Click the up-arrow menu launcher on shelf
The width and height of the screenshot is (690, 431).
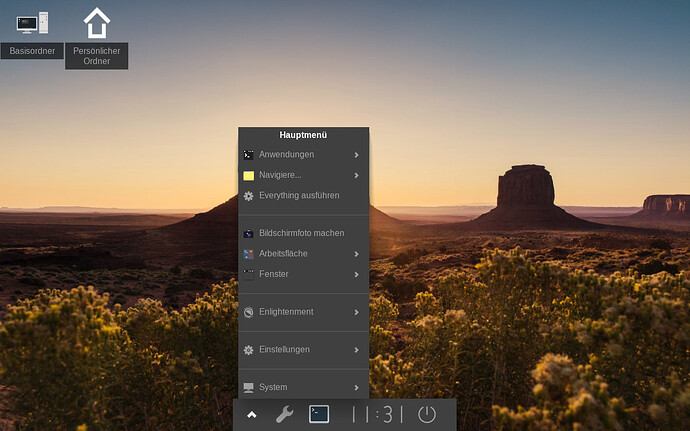251,414
